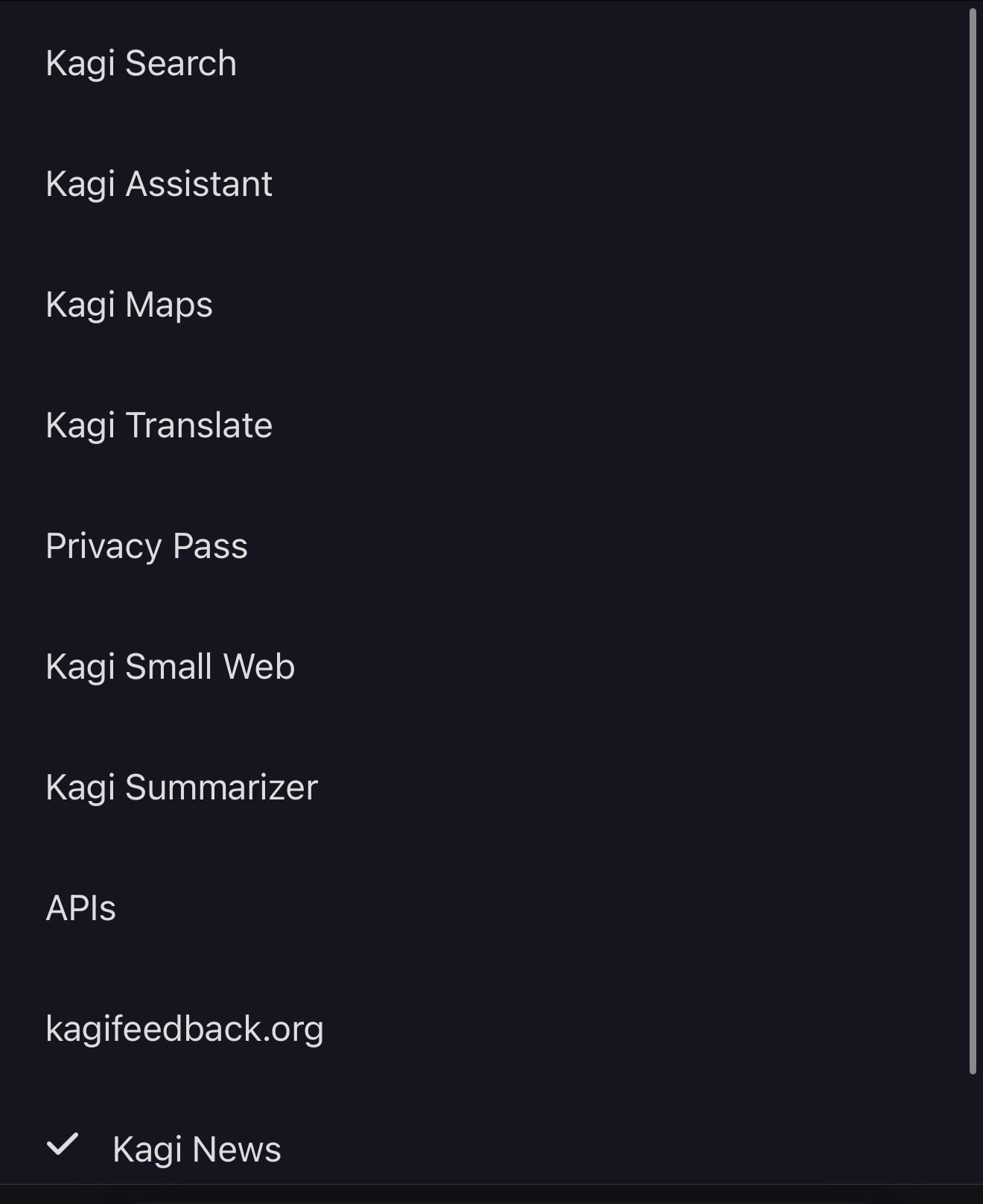Select Kagi Assistant in the list
Image resolution: width=983 pixels, height=1204 pixels.
click(x=159, y=184)
